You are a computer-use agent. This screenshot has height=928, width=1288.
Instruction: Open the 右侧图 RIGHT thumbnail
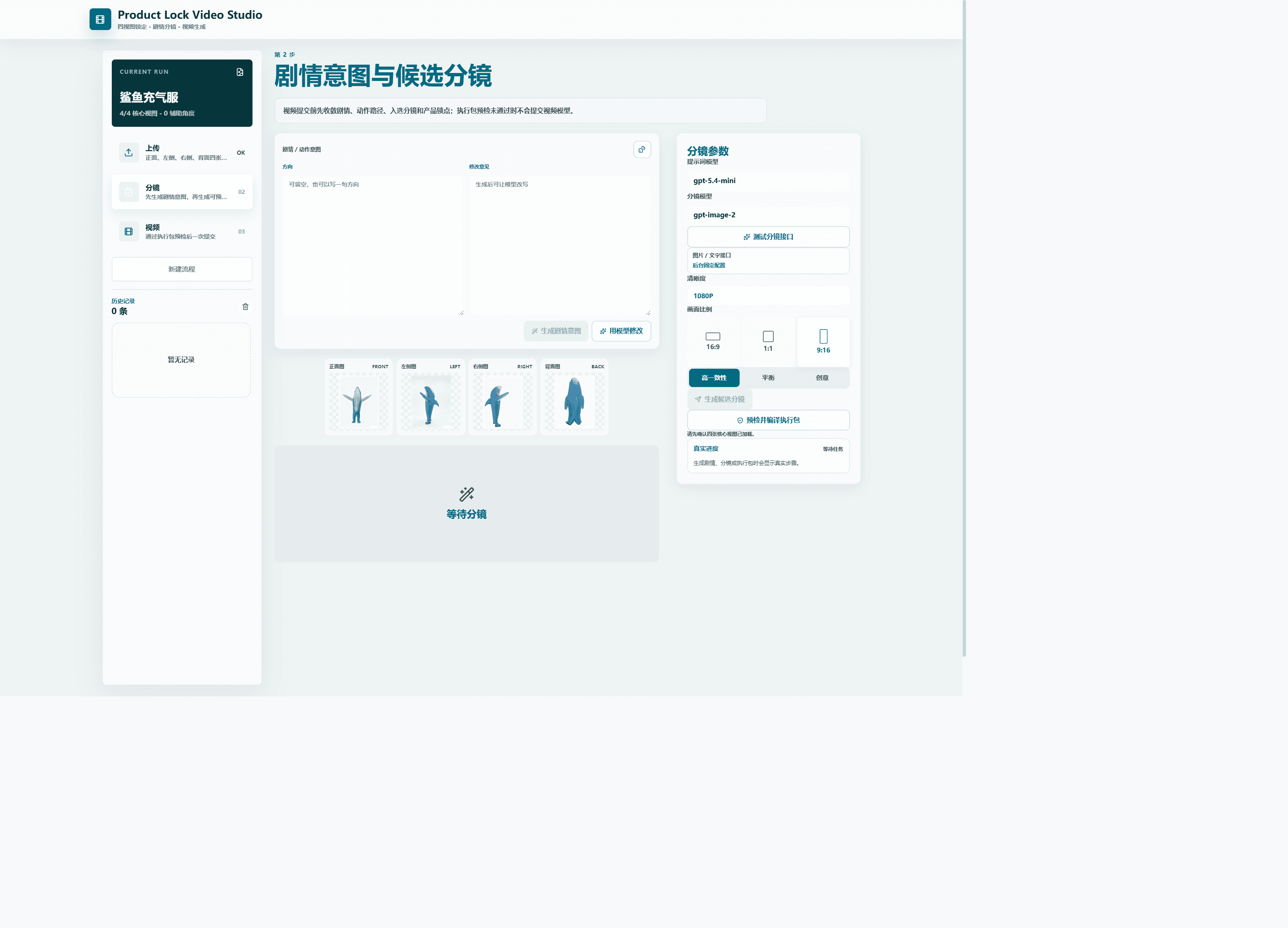click(x=503, y=397)
